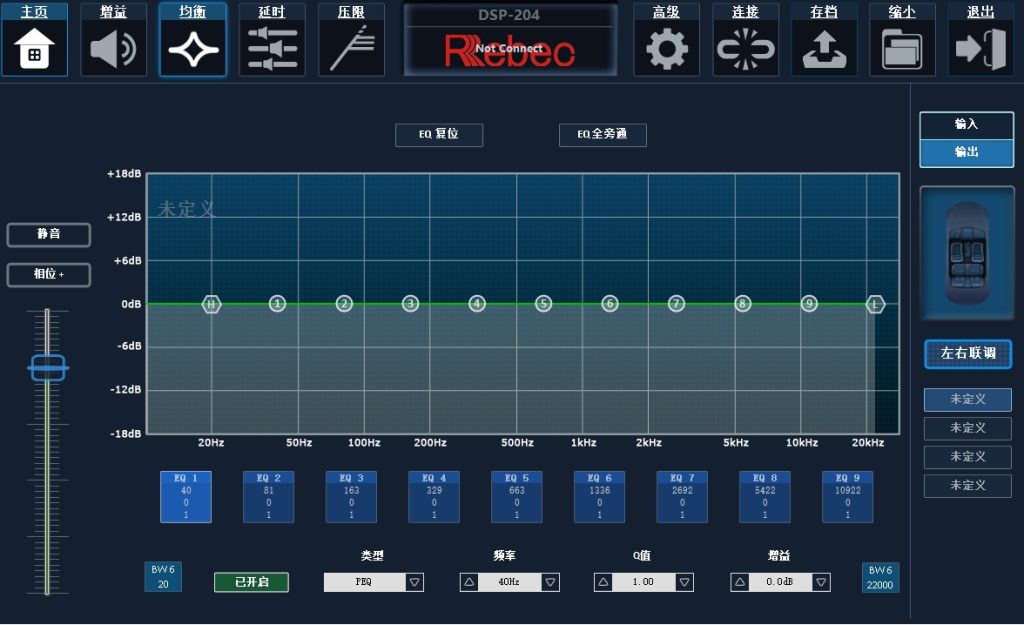Open the 延时 delay sliders icon
The height and width of the screenshot is (625, 1024).
click(272, 40)
